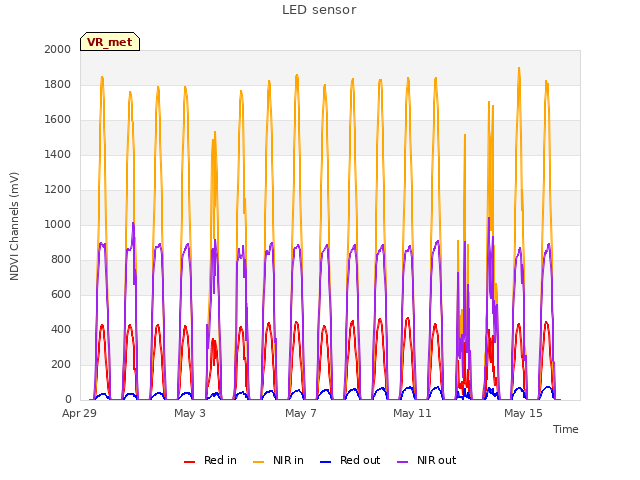Click the 1200 y-axis tick label

[58, 189]
